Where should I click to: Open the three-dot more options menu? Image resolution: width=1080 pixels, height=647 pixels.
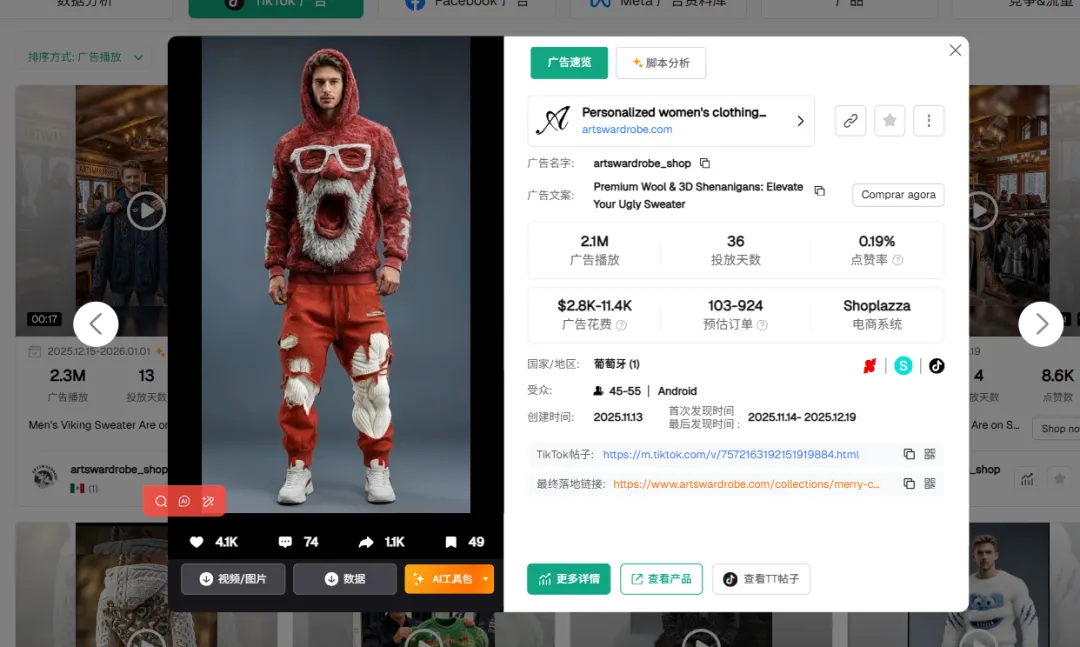tap(928, 121)
